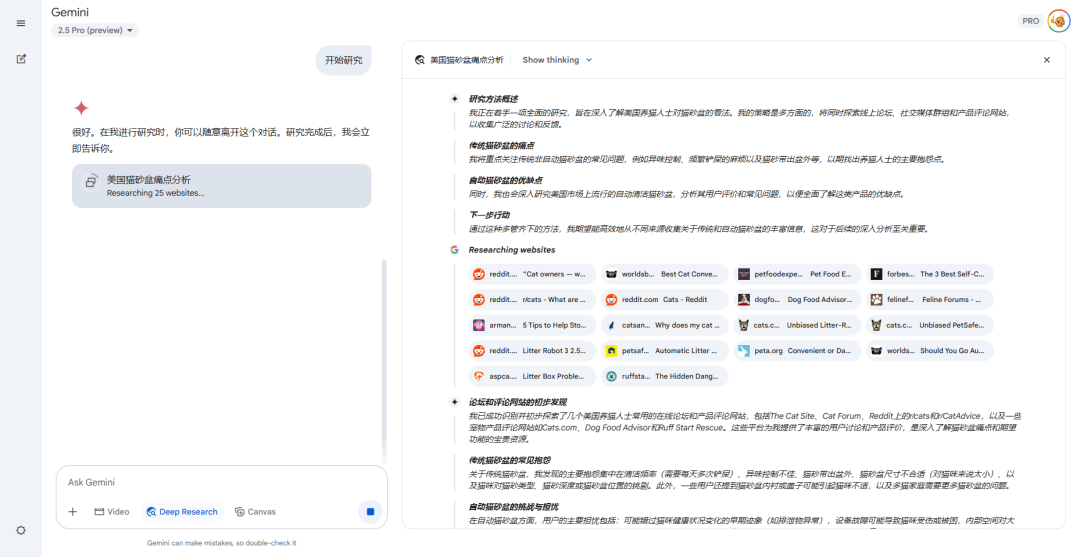Open Dog Food Advisor source chip
Image resolution: width=1080 pixels, height=557 pixels.
797,299
